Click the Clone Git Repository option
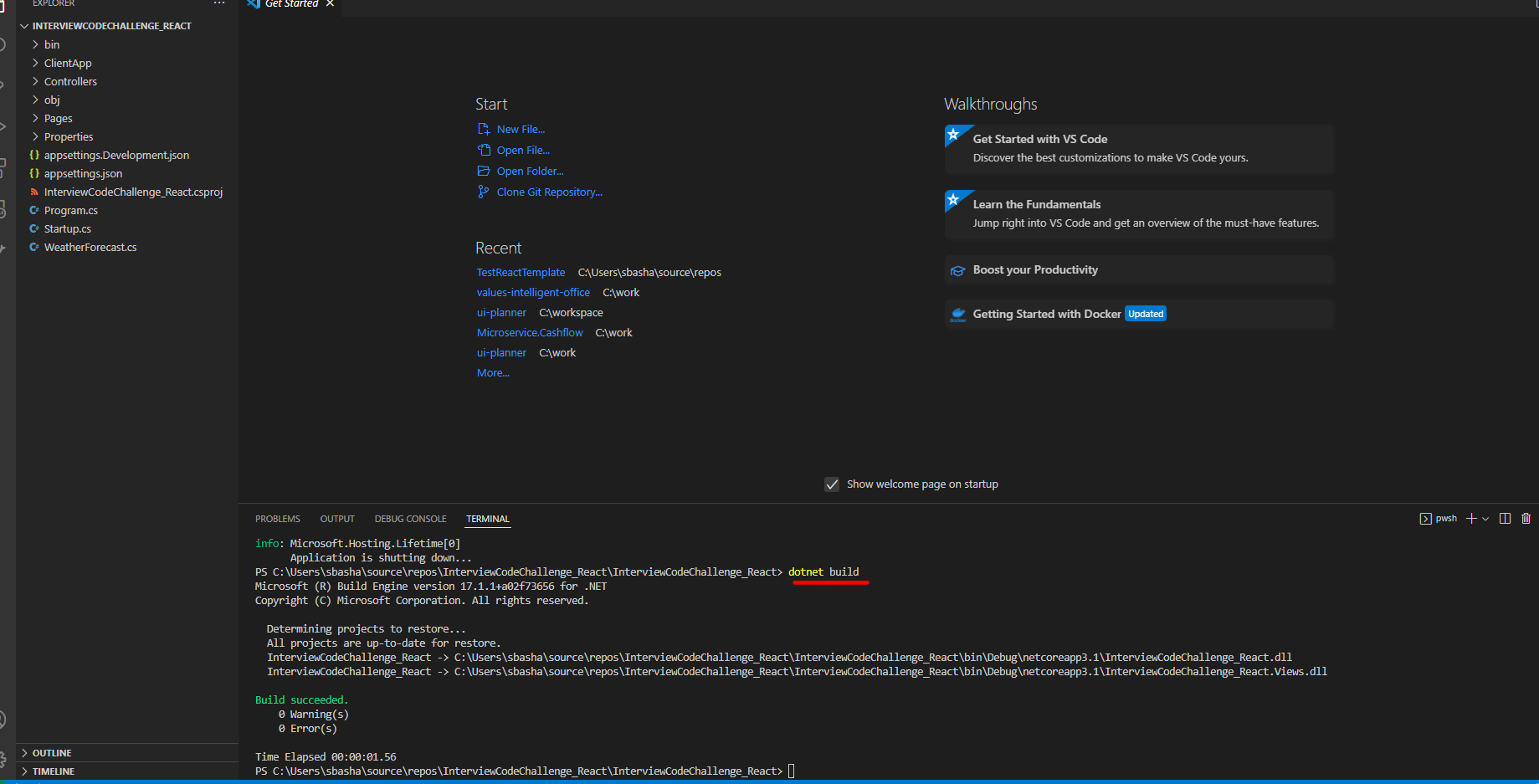The width and height of the screenshot is (1539, 784). pyautogui.click(x=548, y=192)
